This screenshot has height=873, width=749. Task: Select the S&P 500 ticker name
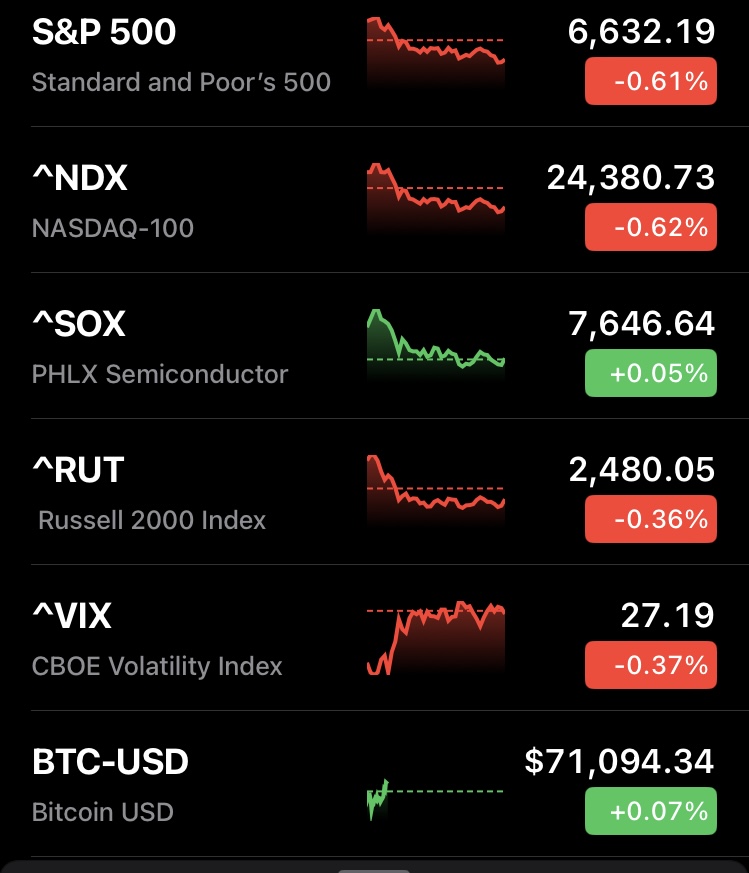tap(104, 33)
